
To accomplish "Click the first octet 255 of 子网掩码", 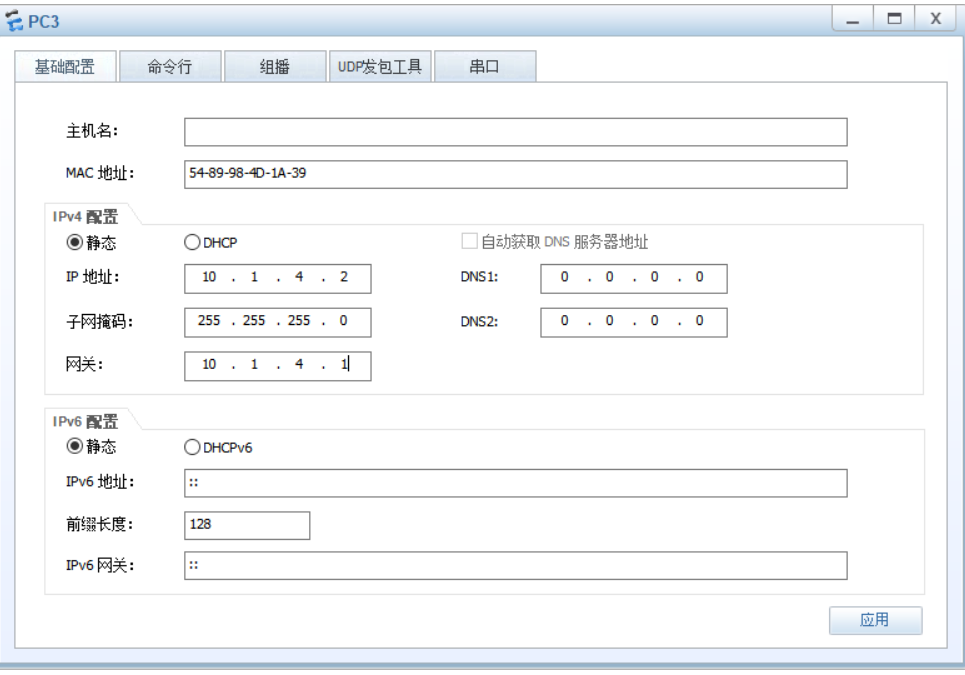I will pos(209,321).
